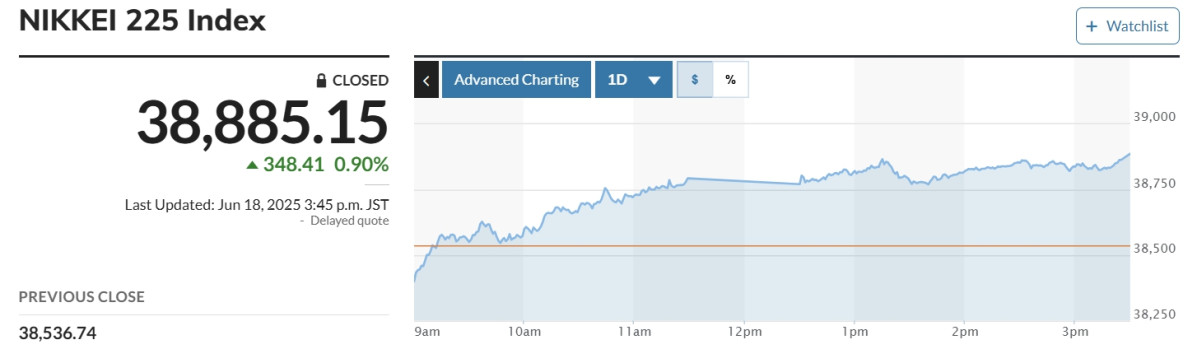Click the 3pm time axis label
1197x363 pixels.
tap(1074, 332)
